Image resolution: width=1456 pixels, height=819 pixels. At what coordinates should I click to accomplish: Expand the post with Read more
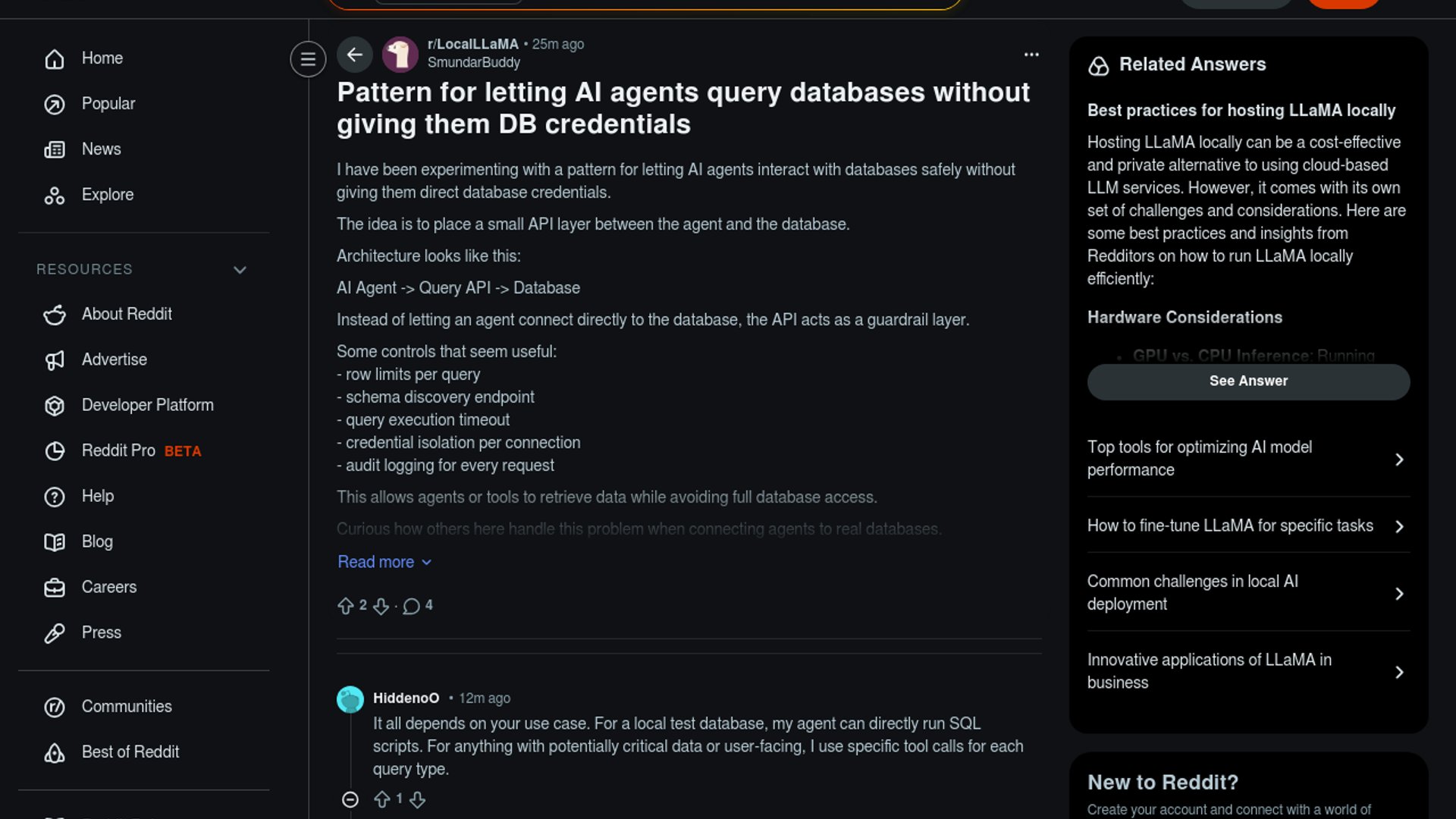pos(384,562)
